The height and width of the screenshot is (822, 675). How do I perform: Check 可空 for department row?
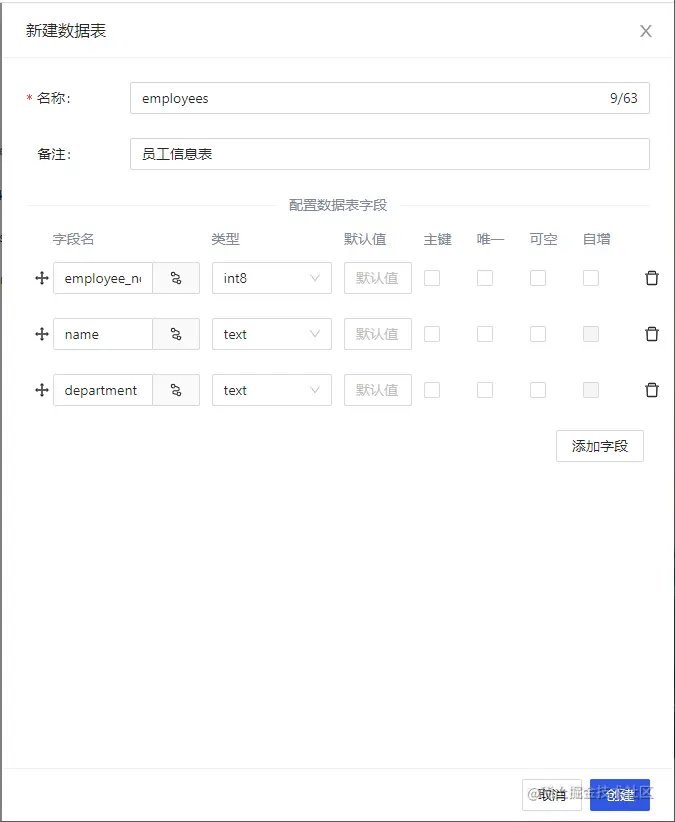pyautogui.click(x=538, y=391)
